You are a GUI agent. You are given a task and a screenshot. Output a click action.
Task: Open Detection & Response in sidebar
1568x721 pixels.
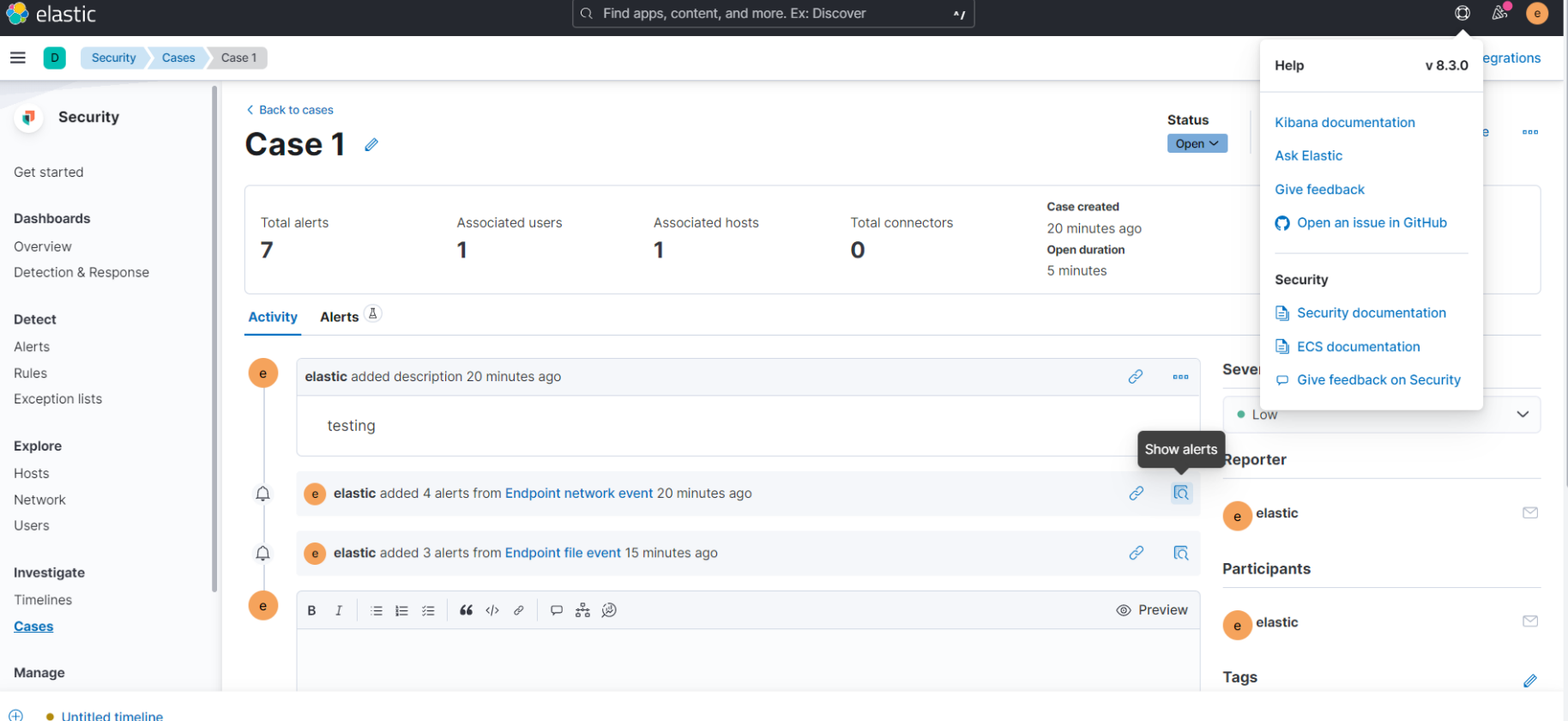[x=81, y=273]
